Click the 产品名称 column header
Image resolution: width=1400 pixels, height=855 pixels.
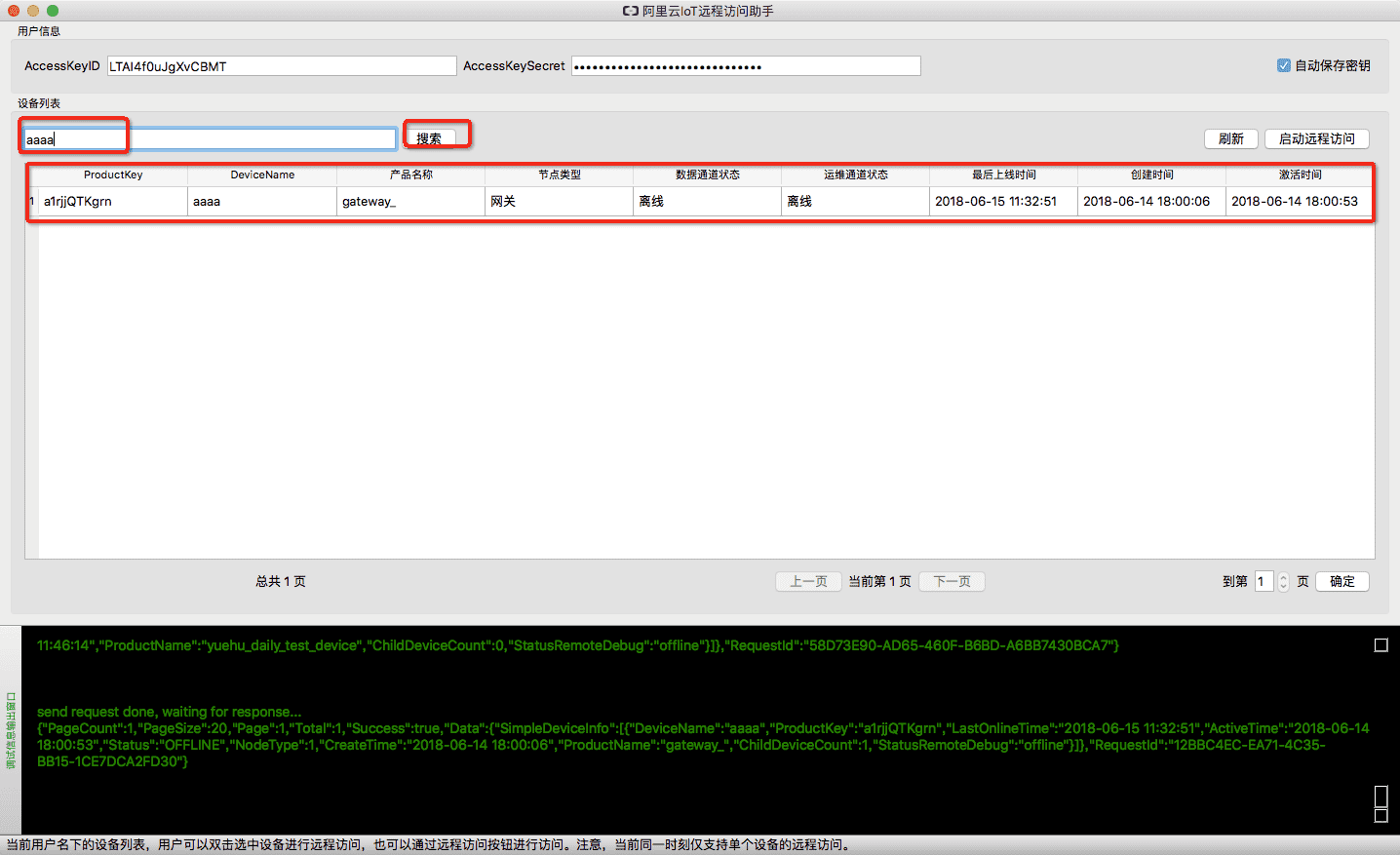pyautogui.click(x=410, y=175)
